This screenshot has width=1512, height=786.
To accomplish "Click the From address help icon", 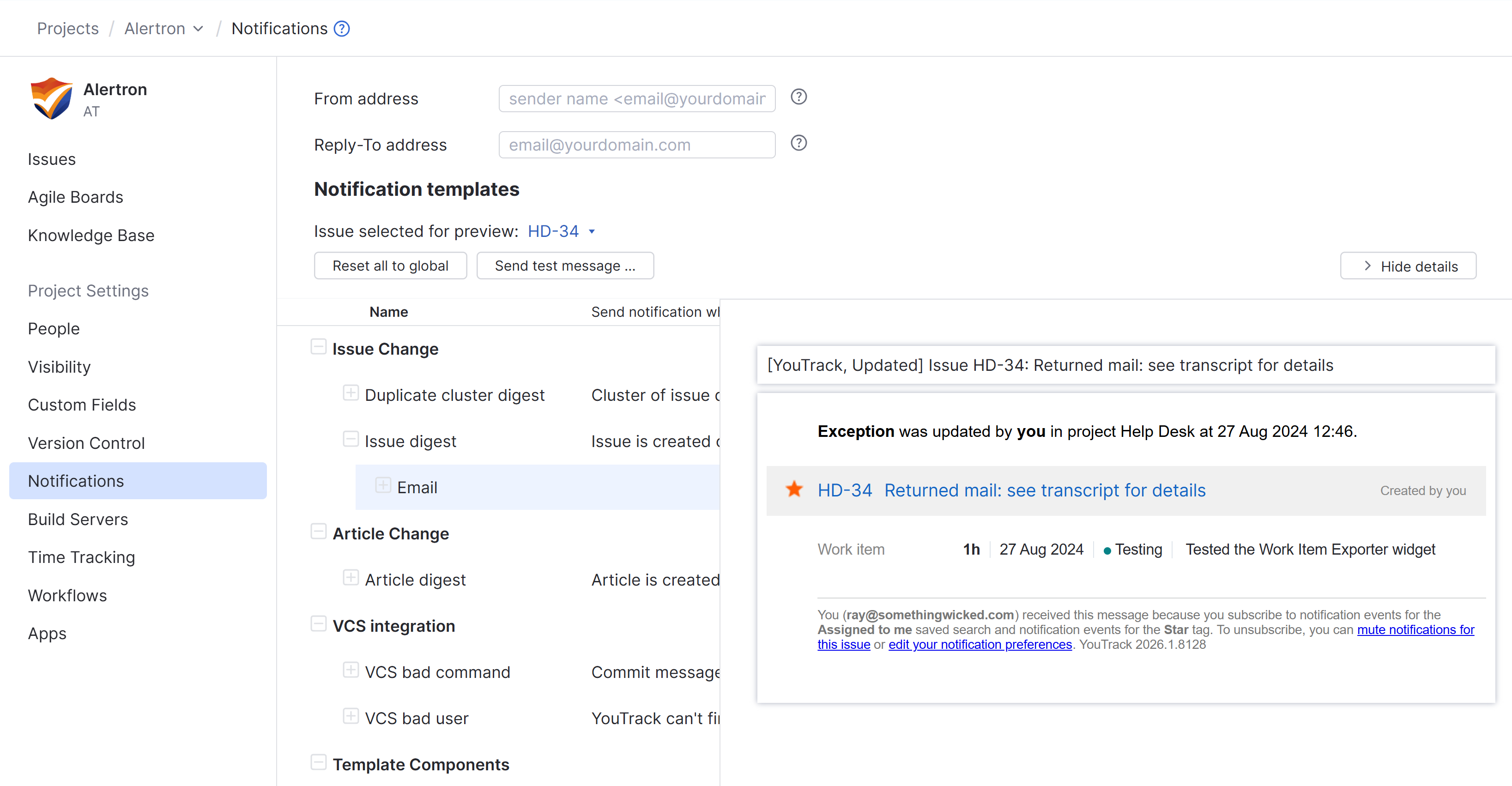I will [x=799, y=97].
